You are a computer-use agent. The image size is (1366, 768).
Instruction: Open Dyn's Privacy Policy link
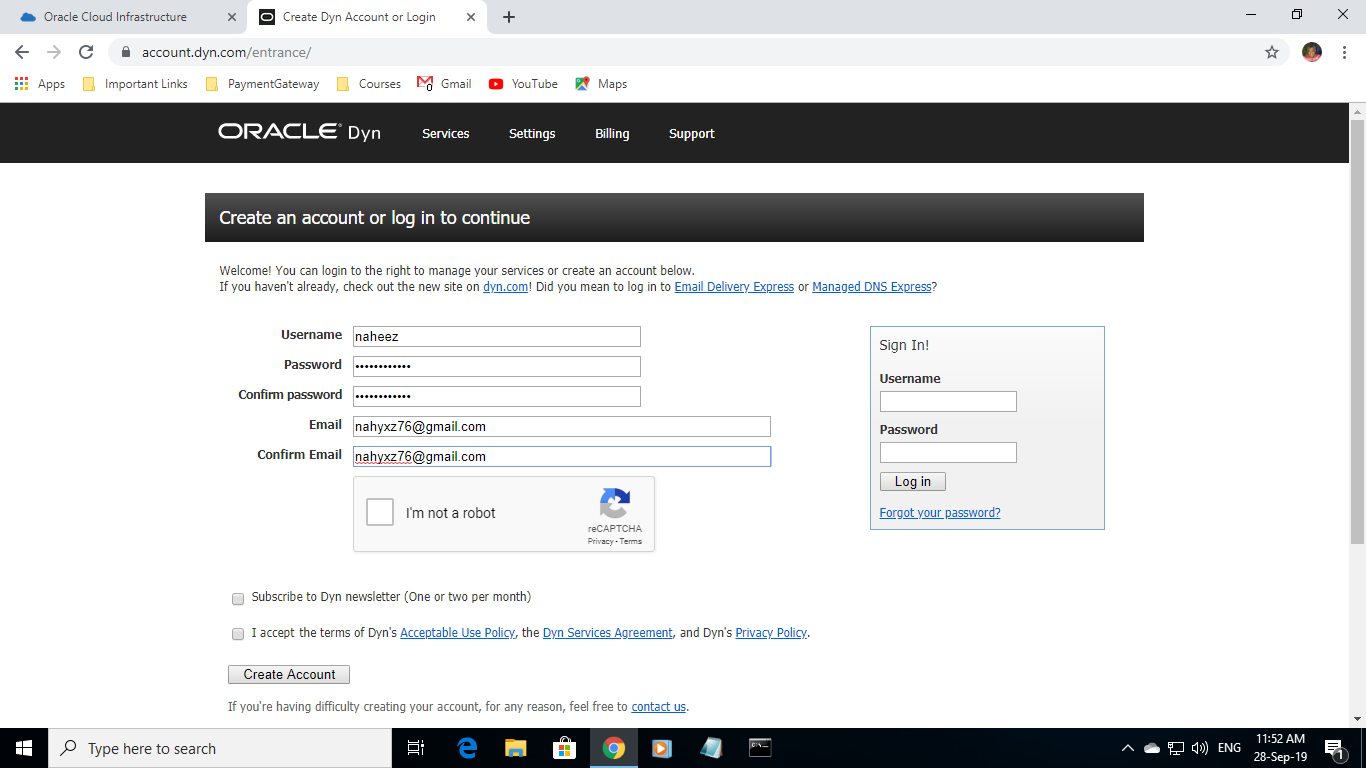[x=771, y=633]
